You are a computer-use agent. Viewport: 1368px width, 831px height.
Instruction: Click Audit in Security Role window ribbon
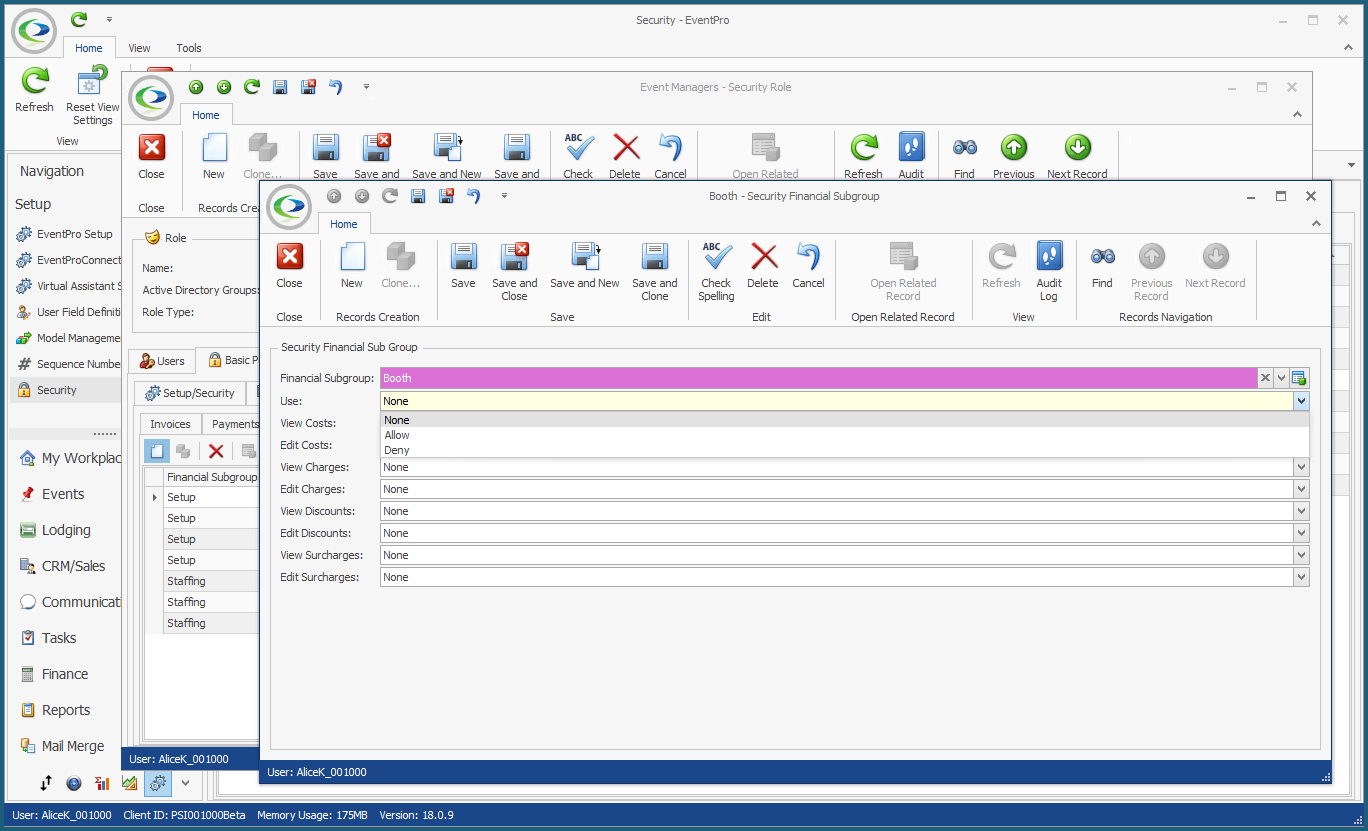(911, 157)
